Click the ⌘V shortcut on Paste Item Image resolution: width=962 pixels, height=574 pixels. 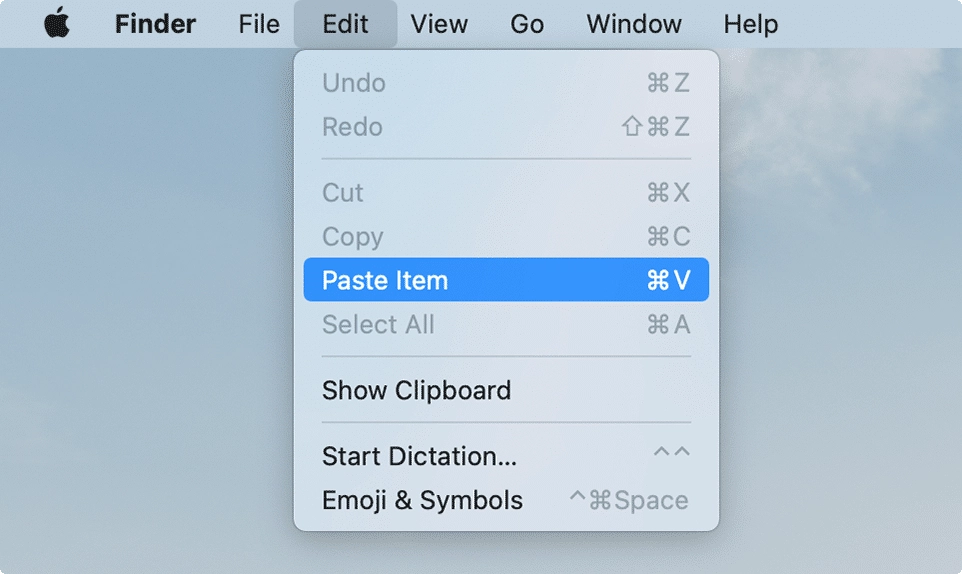[668, 281]
